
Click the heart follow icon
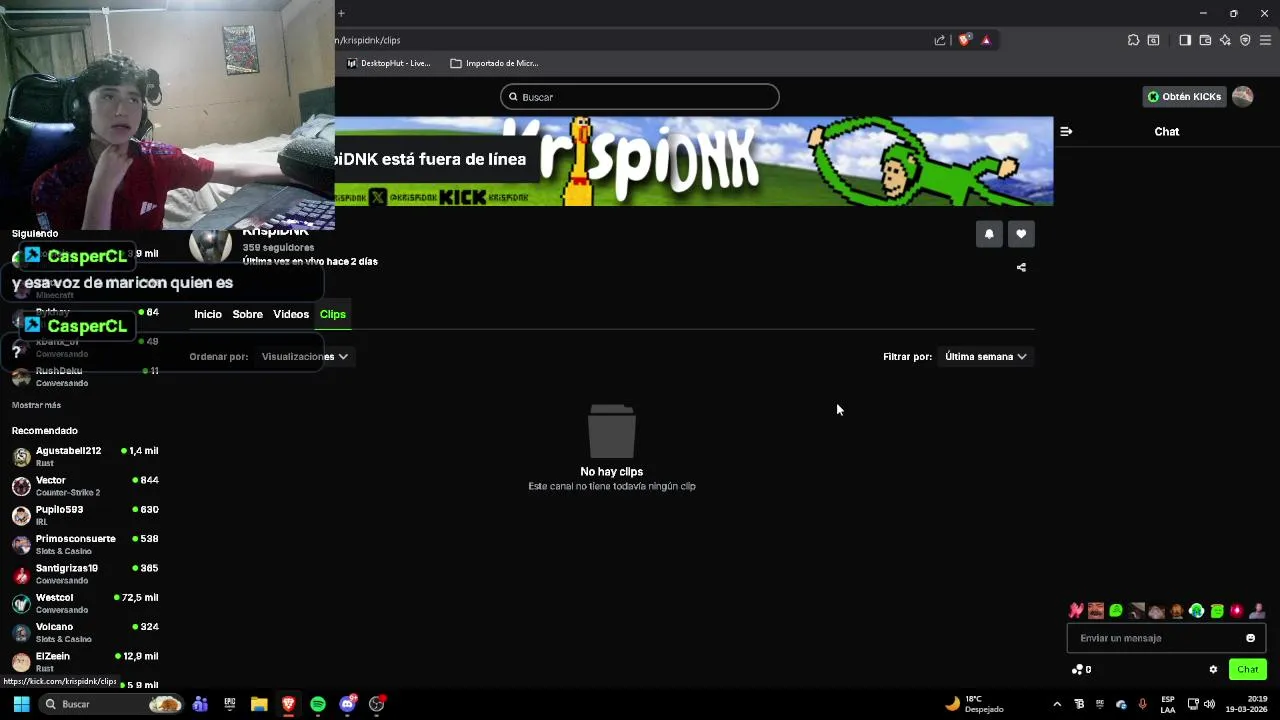tap(1021, 234)
